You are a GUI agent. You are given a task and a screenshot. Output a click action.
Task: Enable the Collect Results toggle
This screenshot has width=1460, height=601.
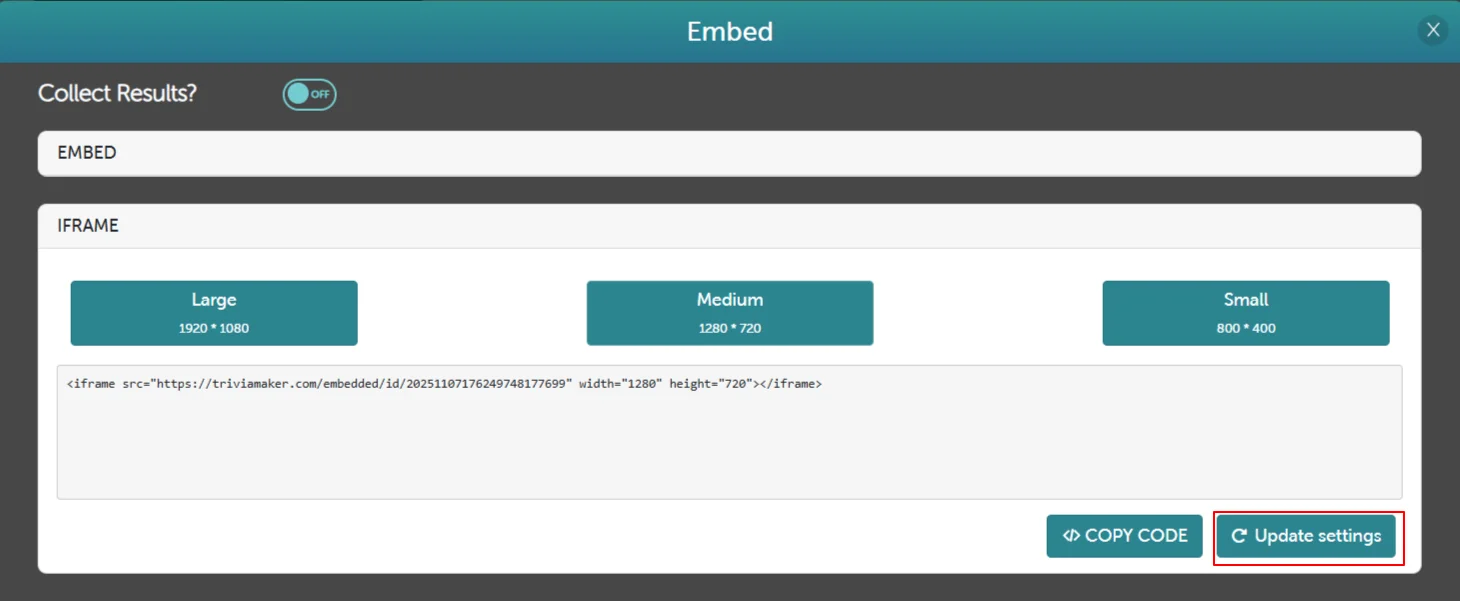click(x=308, y=94)
